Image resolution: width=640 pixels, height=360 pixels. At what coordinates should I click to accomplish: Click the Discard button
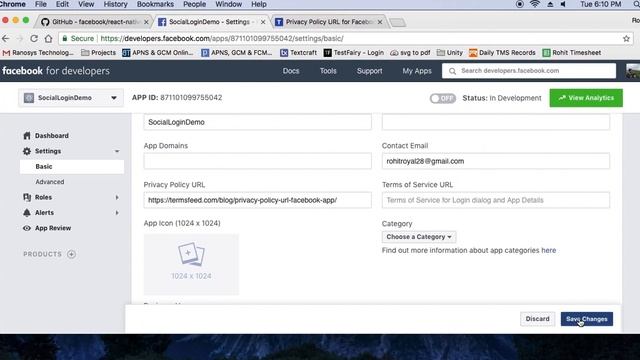(x=537, y=319)
